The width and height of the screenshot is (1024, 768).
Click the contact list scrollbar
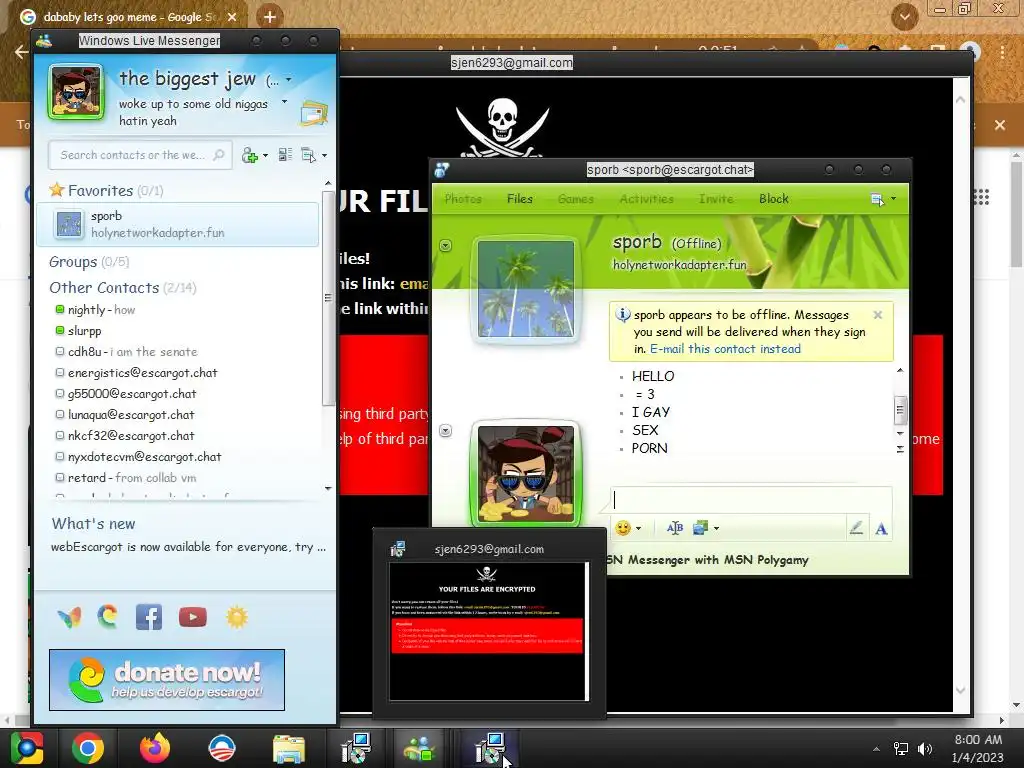point(328,298)
